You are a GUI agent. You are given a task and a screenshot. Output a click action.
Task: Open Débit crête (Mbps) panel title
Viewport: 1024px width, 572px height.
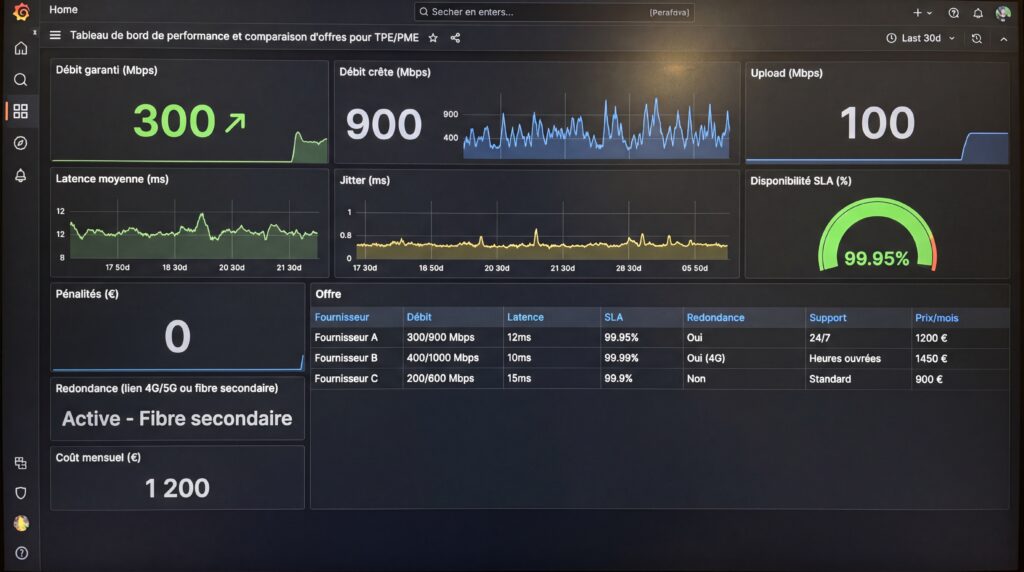click(385, 72)
